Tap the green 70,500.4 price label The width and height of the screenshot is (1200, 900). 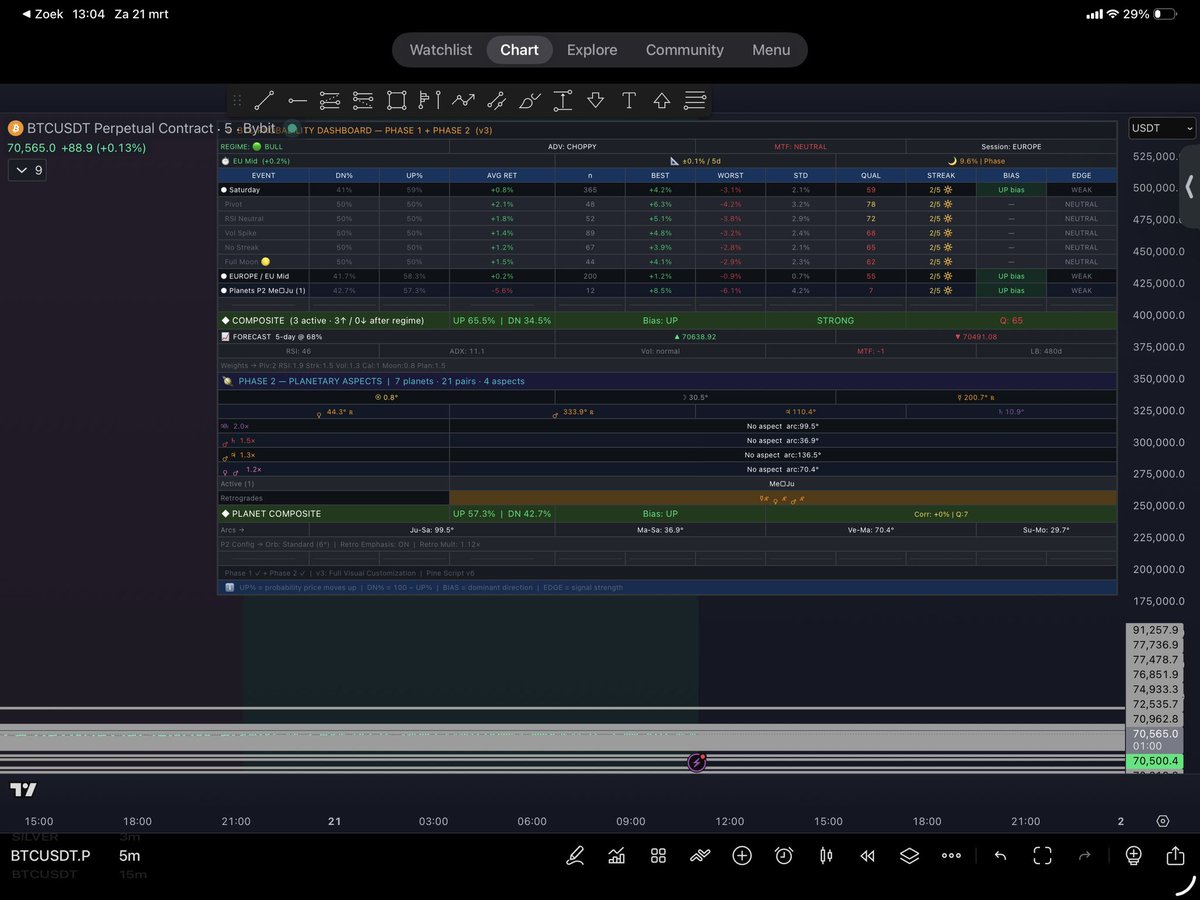pyautogui.click(x=1154, y=762)
